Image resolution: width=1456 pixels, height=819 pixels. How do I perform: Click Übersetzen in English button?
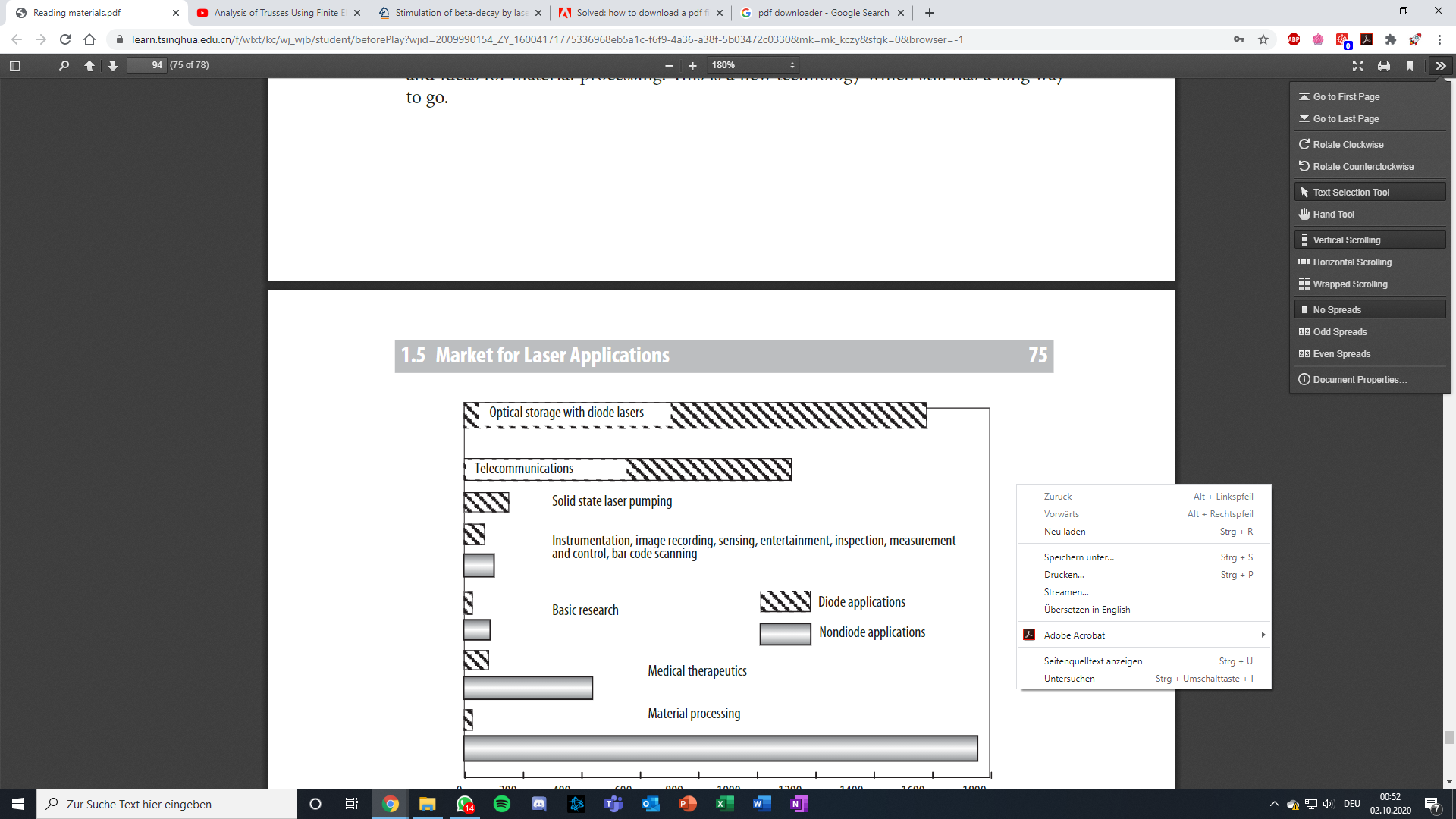(1086, 609)
